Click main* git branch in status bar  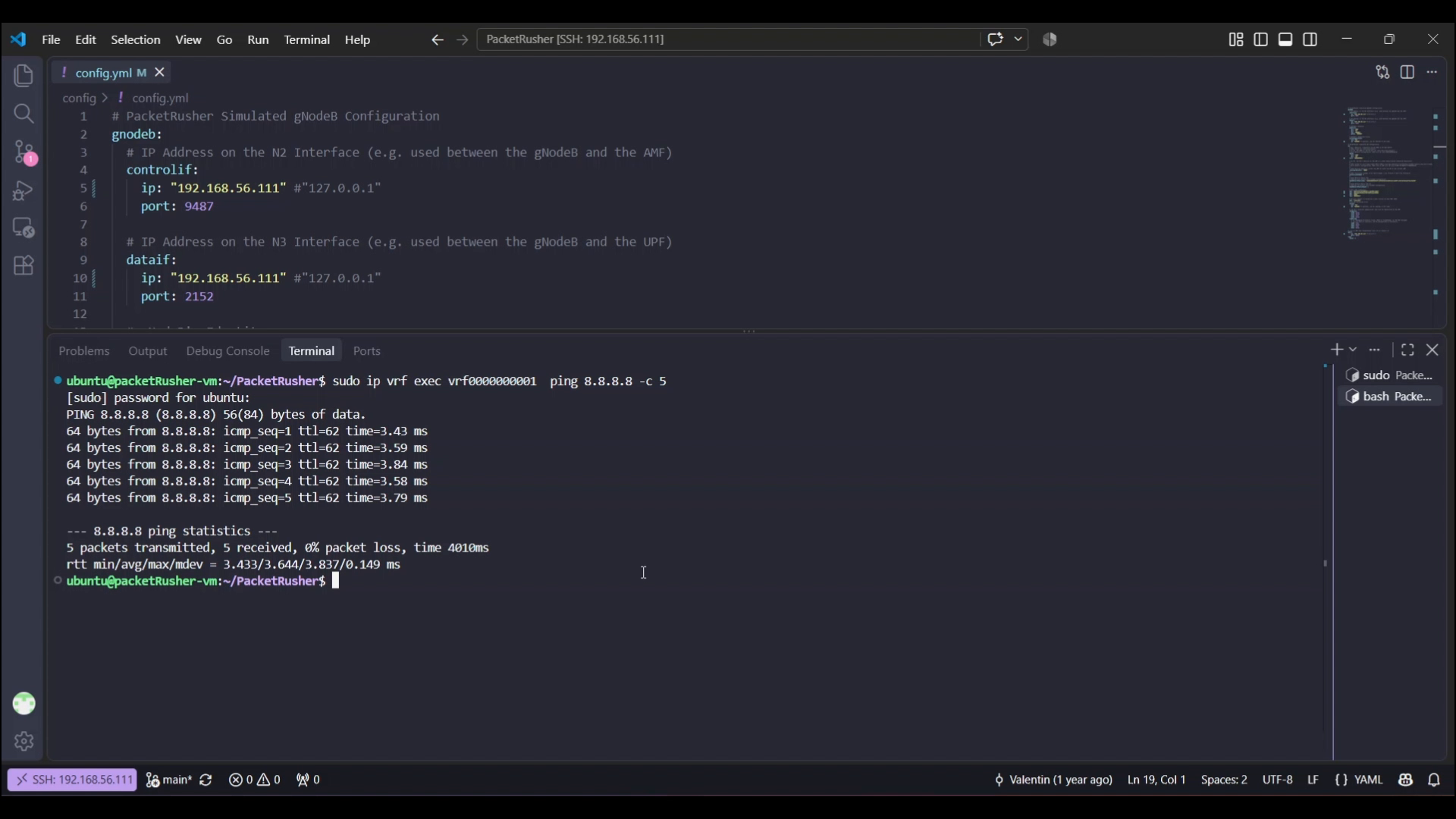[168, 780]
